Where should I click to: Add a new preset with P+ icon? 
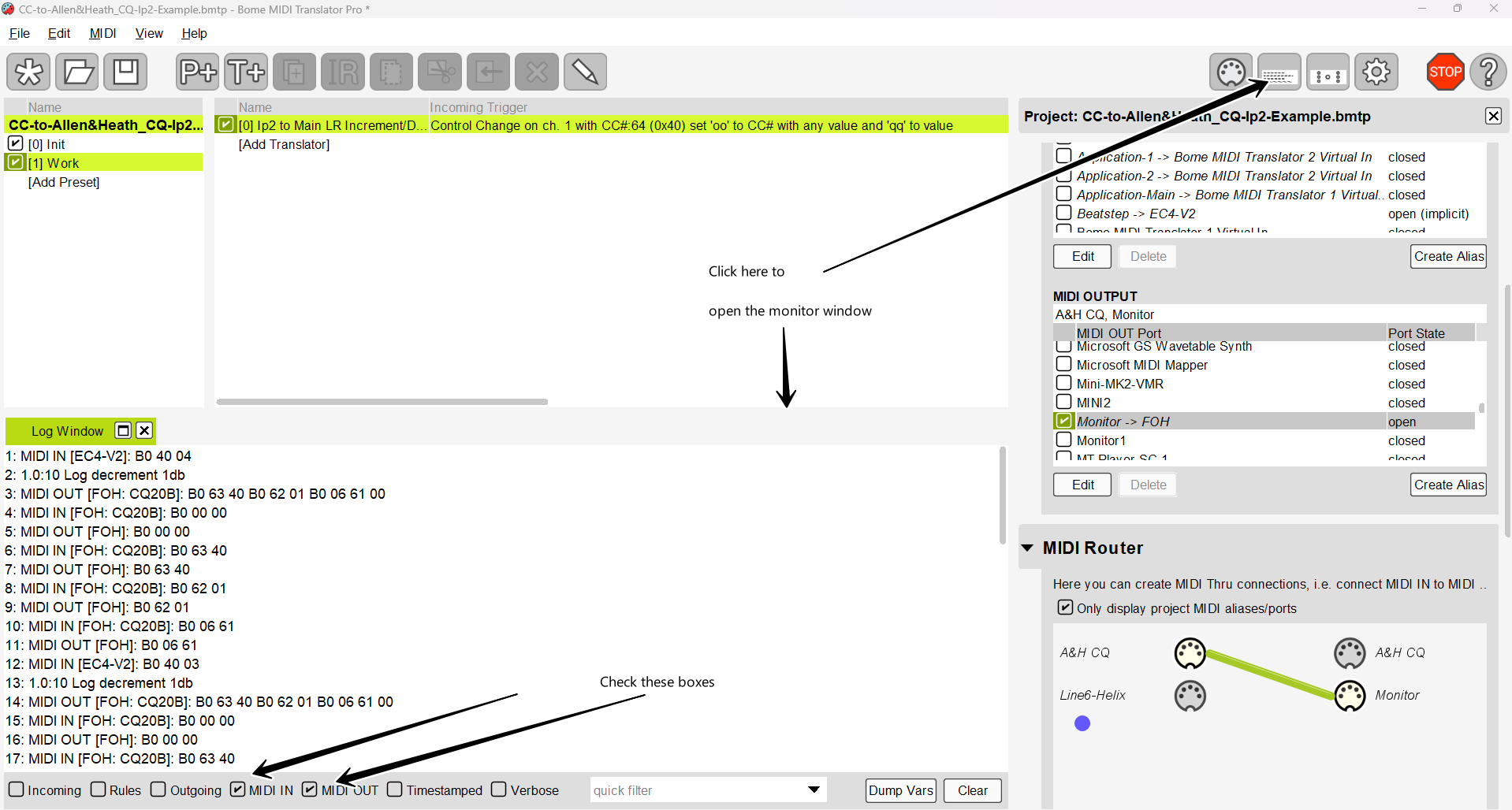tap(197, 72)
